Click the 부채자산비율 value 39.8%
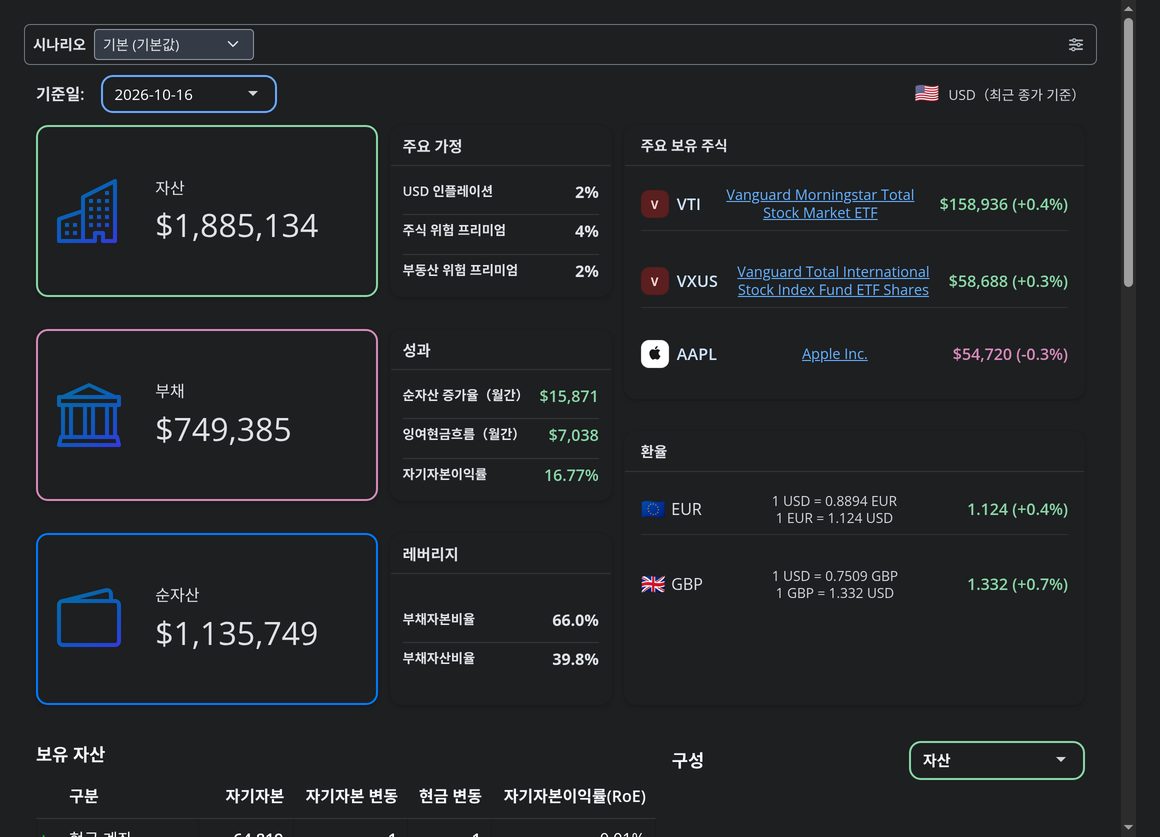The height and width of the screenshot is (837, 1160). pyautogui.click(x=575, y=659)
